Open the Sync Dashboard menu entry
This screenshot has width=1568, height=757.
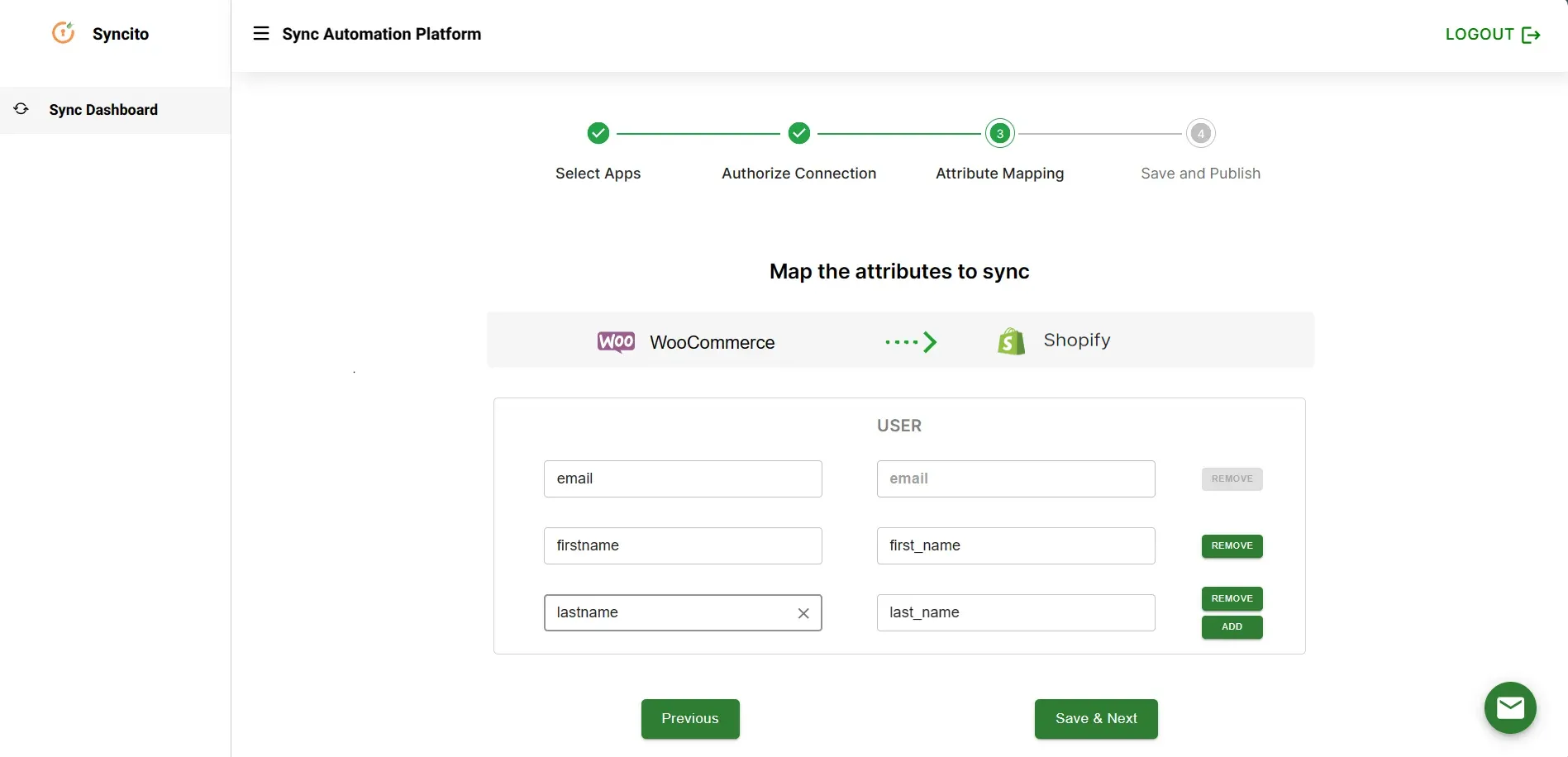[x=102, y=109]
